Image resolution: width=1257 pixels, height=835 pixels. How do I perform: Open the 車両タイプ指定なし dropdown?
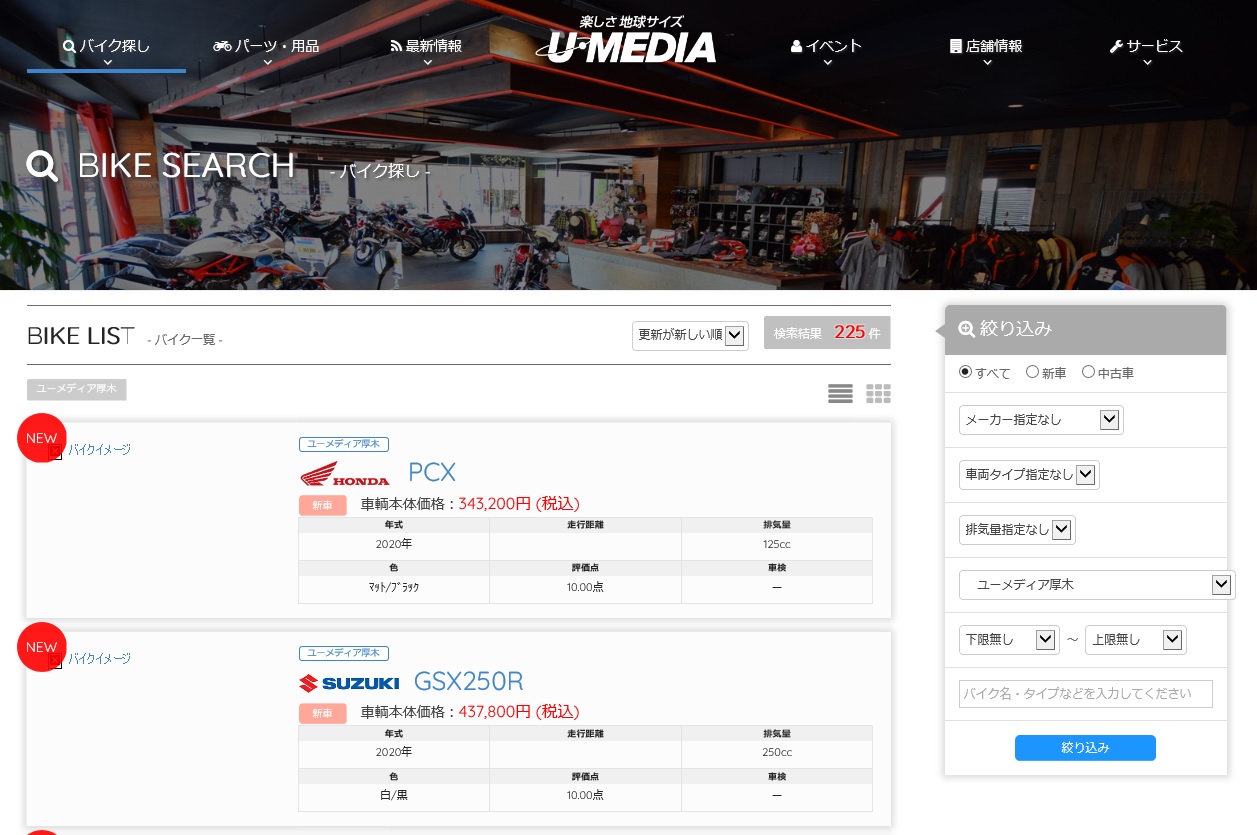[x=1029, y=475]
